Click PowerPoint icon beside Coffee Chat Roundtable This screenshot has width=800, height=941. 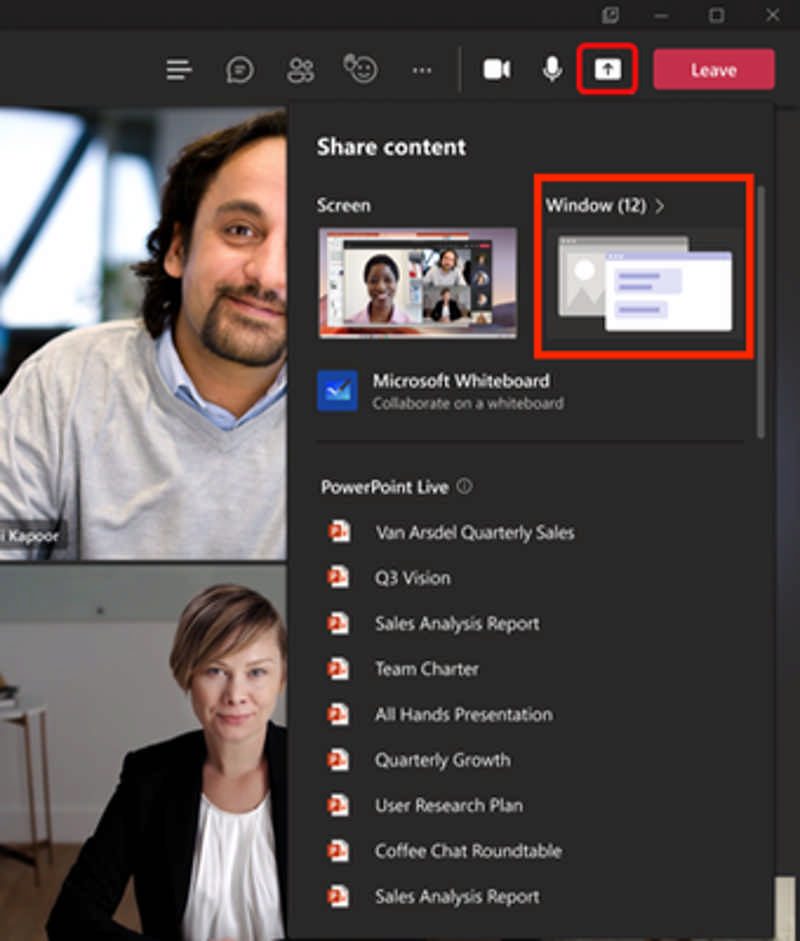[338, 850]
